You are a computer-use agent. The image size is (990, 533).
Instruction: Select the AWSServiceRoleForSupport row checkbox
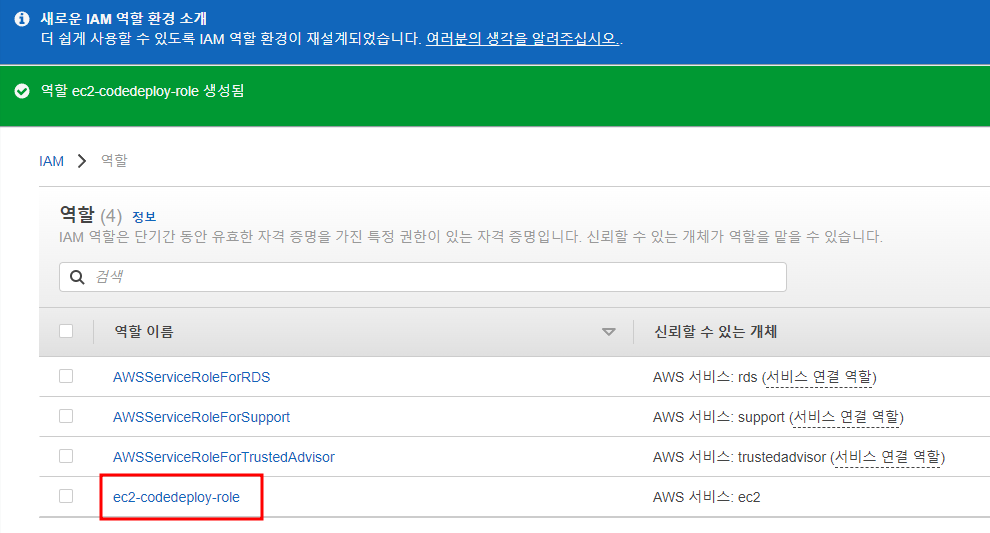point(66,416)
